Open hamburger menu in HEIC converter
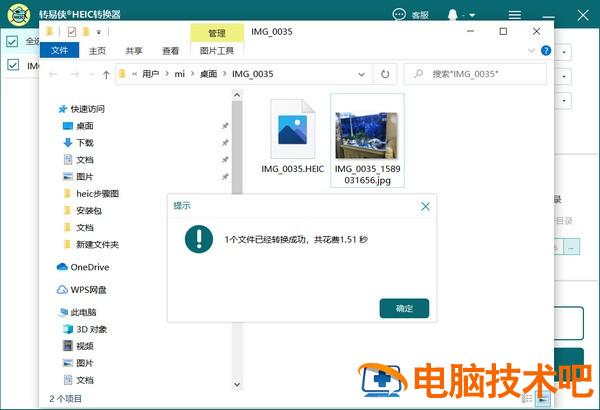600x410 pixels. pos(515,15)
